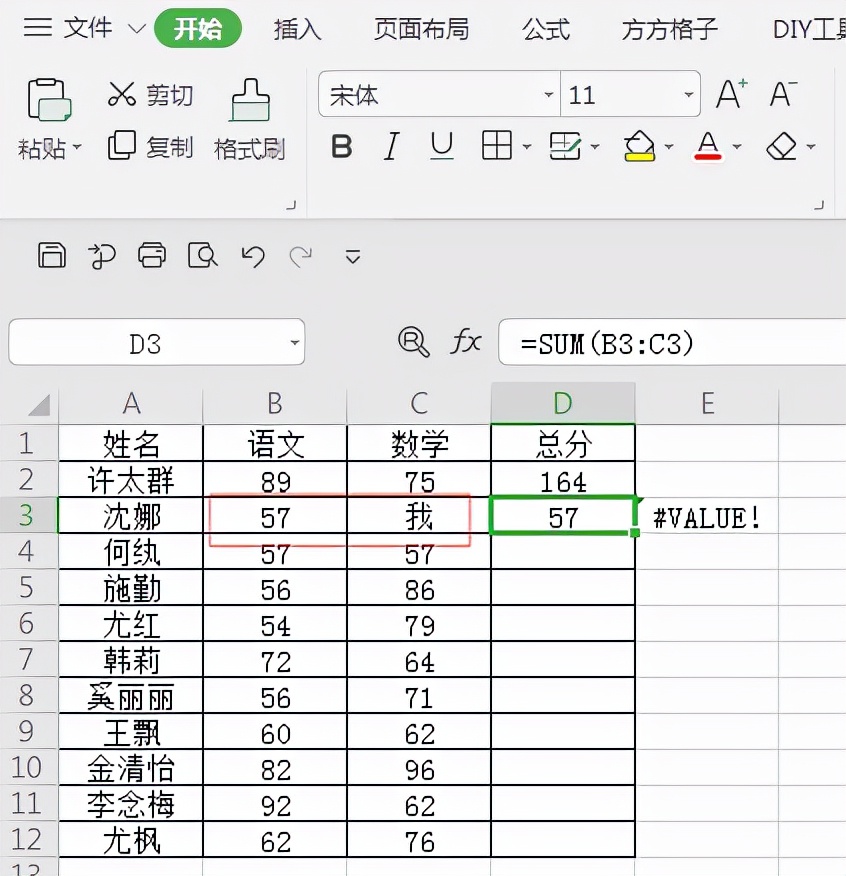Open the 公式 tab
Viewport: 846px width, 876px height.
546,28
